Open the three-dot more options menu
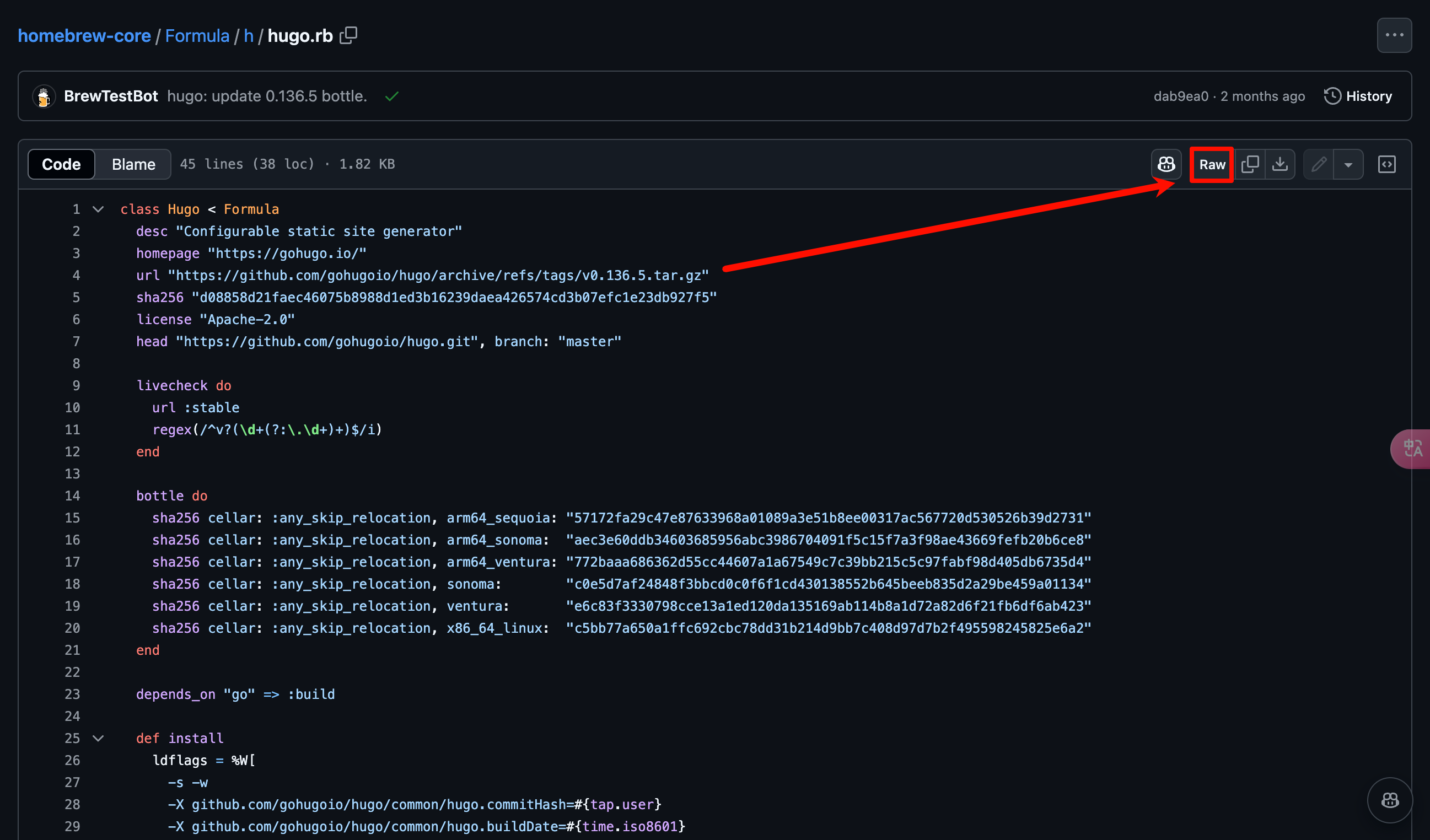 coord(1394,35)
